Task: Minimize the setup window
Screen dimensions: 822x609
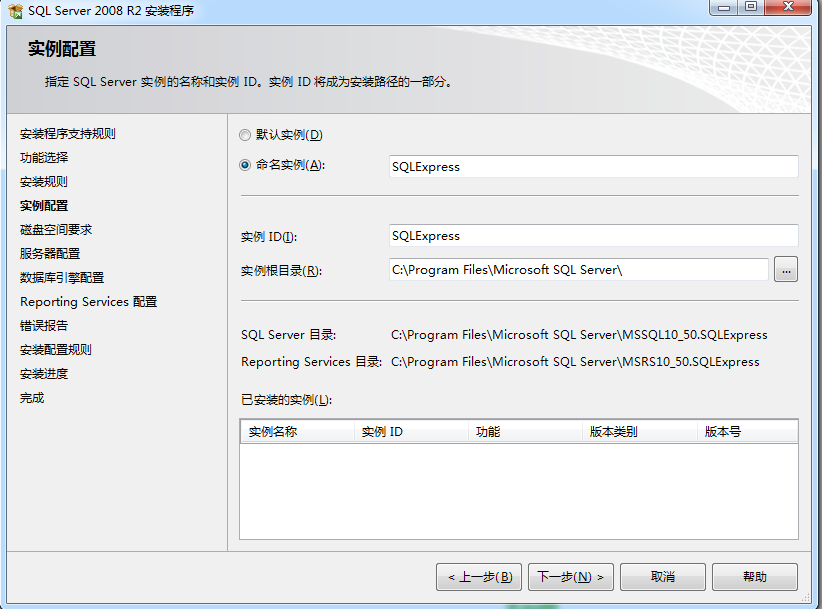Action: [723, 7]
